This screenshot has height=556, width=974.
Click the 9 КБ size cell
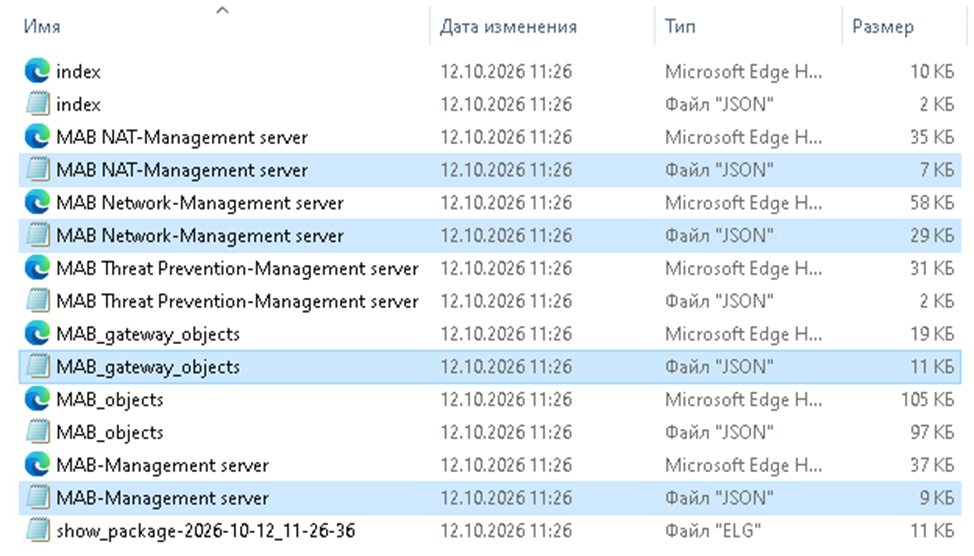click(937, 498)
